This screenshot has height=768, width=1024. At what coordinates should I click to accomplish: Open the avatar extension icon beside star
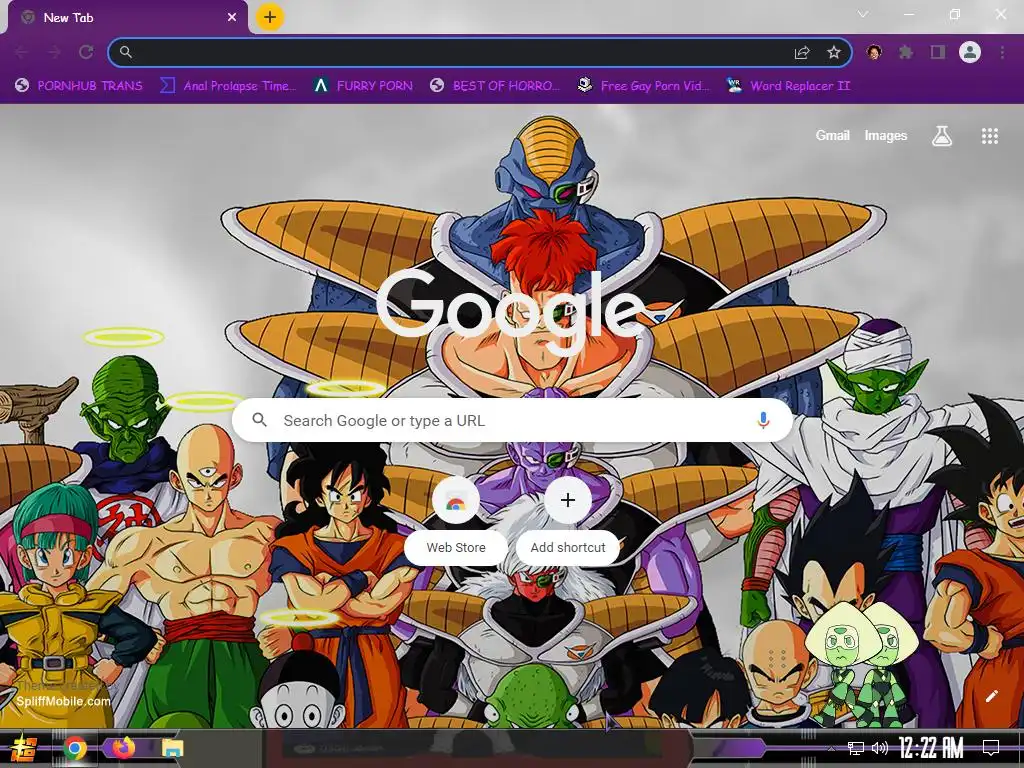tap(874, 52)
